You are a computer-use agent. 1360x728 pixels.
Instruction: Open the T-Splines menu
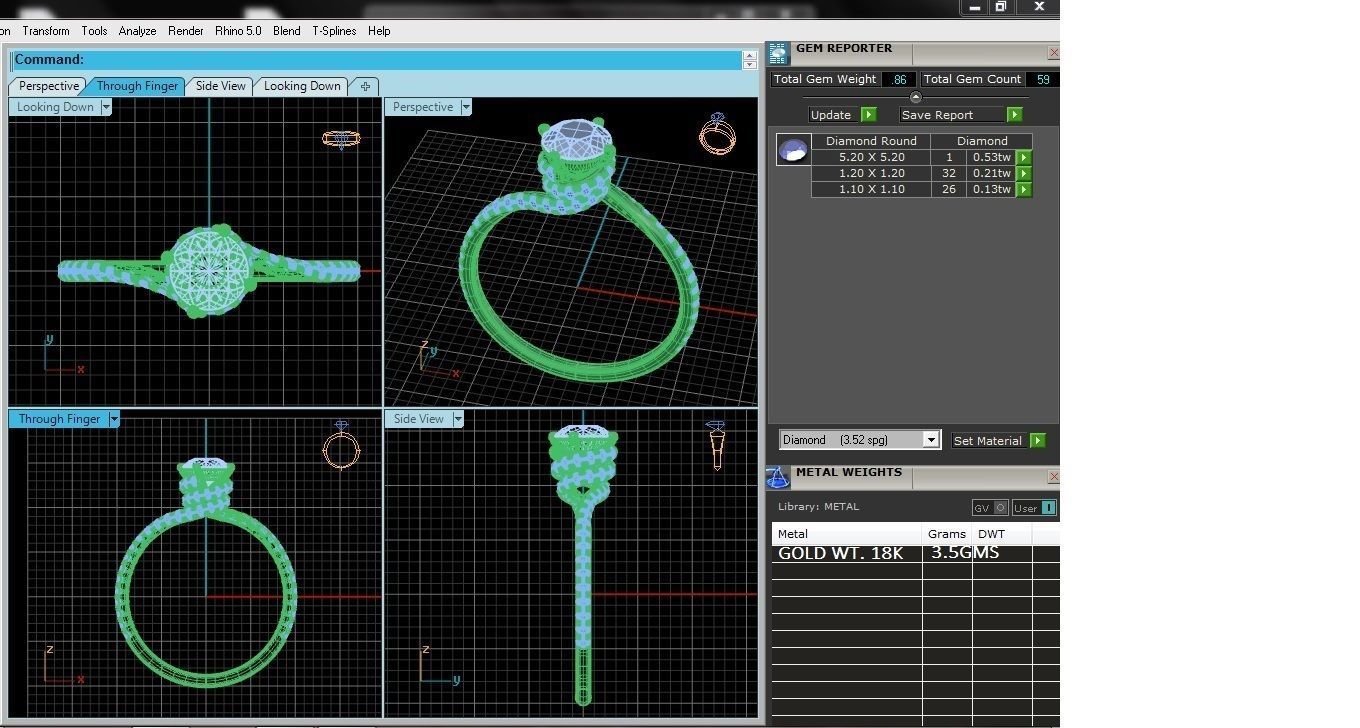(x=334, y=31)
